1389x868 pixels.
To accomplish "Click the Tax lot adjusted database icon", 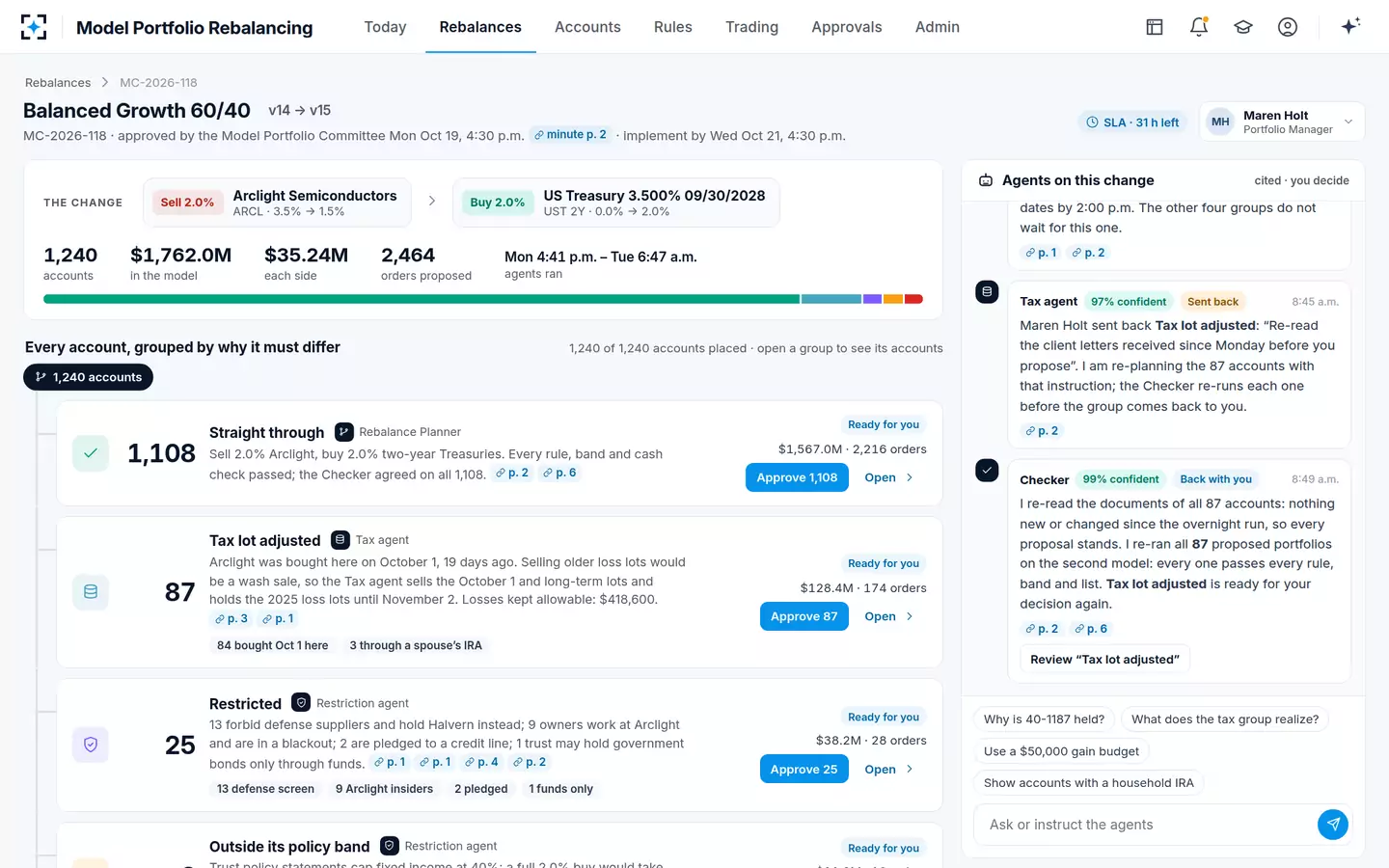I will tap(91, 592).
